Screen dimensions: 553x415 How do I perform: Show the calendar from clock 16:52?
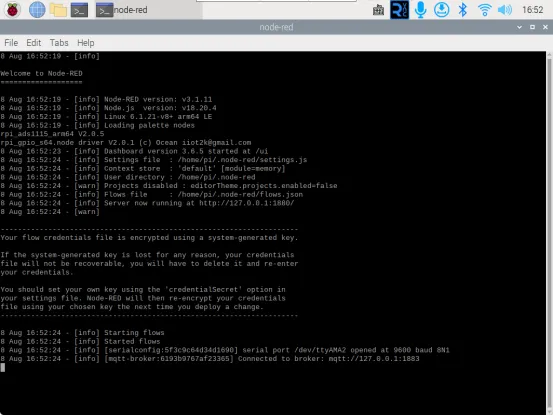pos(532,10)
